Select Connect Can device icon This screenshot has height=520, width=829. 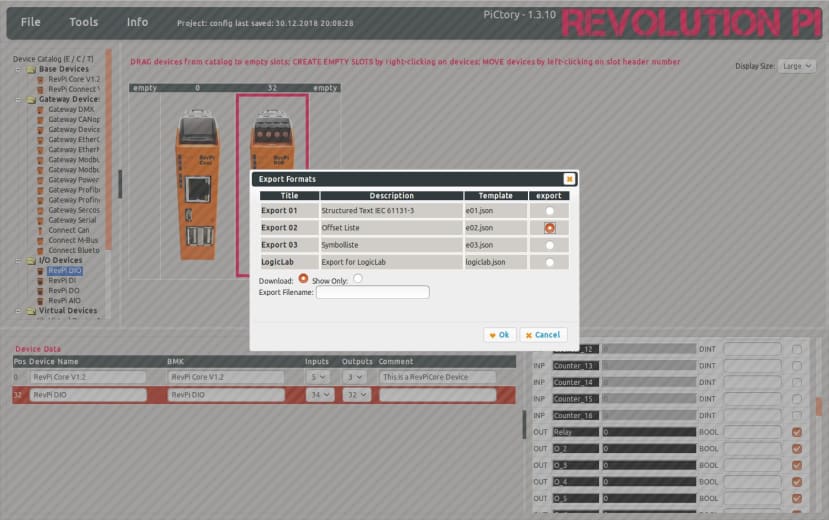tap(40, 230)
